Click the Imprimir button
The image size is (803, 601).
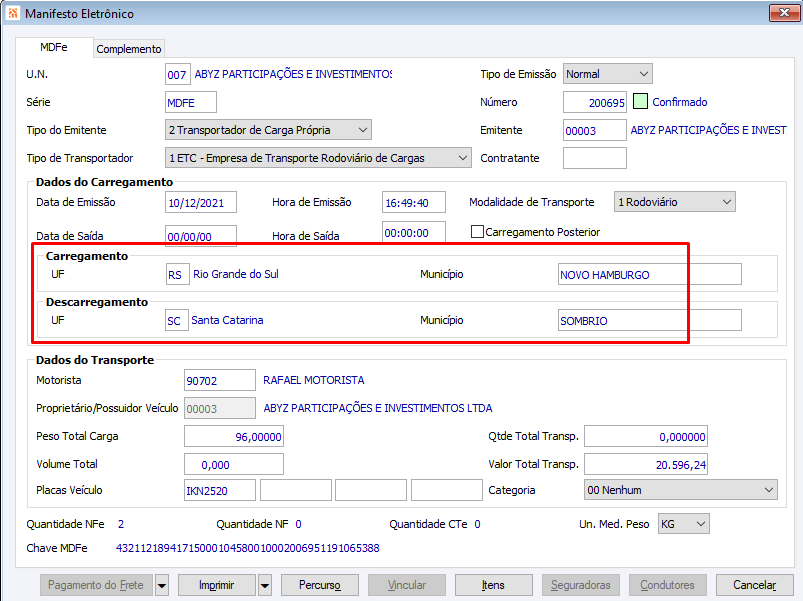tap(217, 585)
